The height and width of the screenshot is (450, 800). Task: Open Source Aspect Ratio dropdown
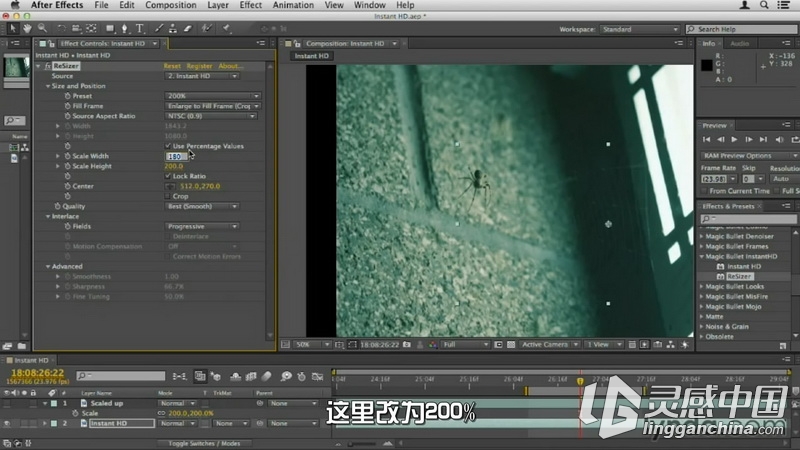(x=211, y=116)
